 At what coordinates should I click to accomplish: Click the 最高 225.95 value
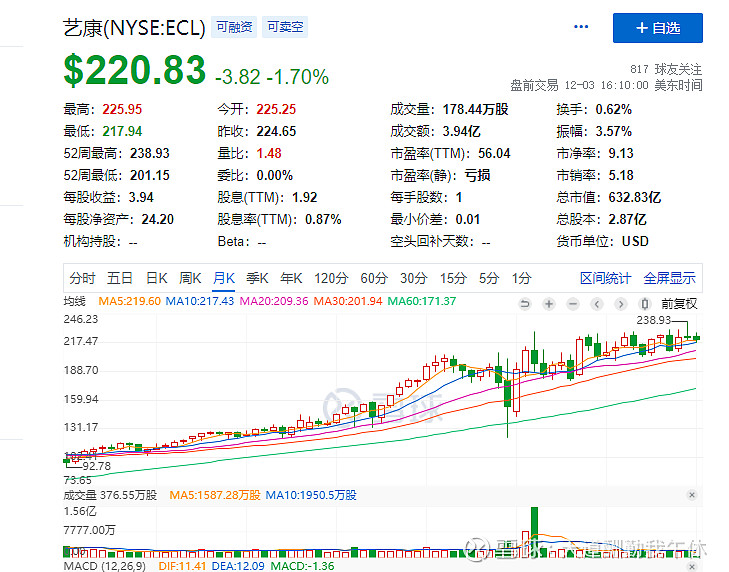tap(122, 109)
